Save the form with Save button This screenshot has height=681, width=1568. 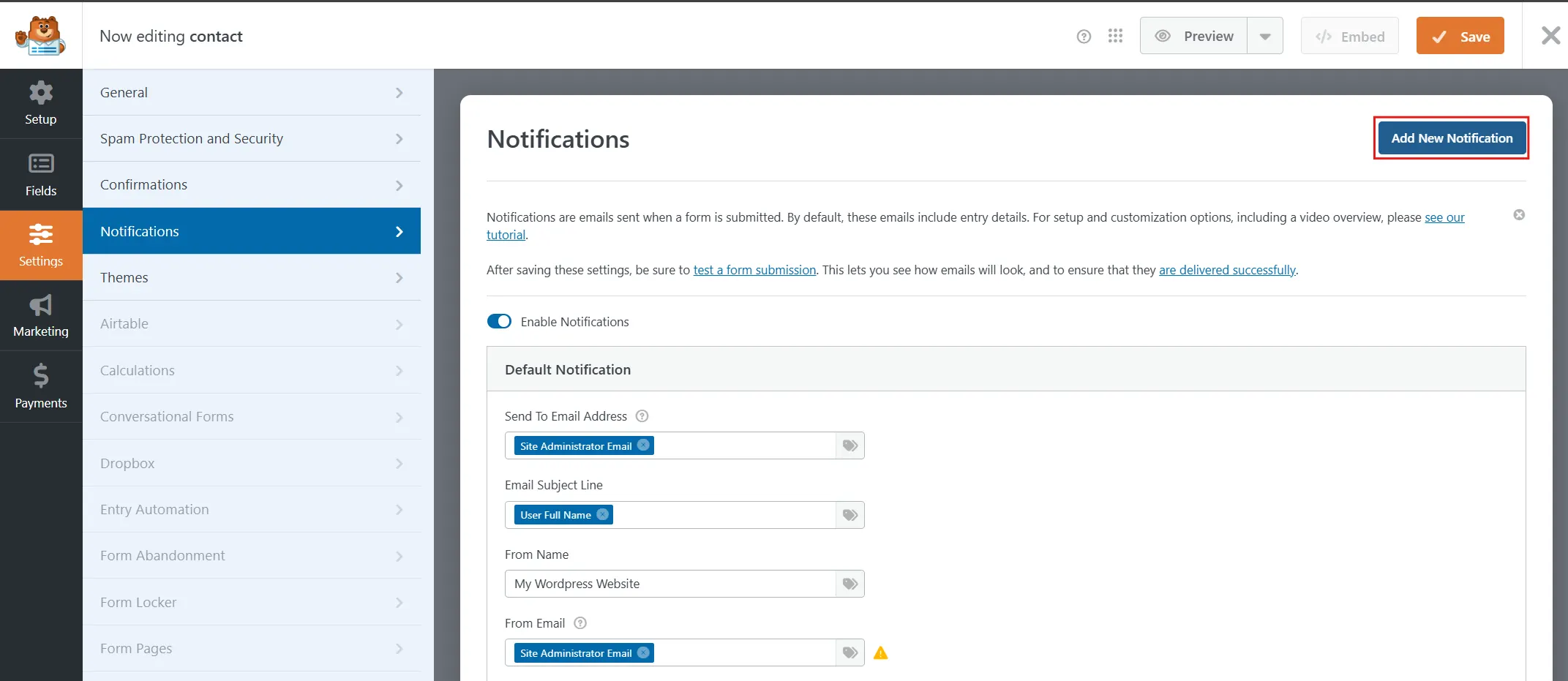click(x=1460, y=36)
